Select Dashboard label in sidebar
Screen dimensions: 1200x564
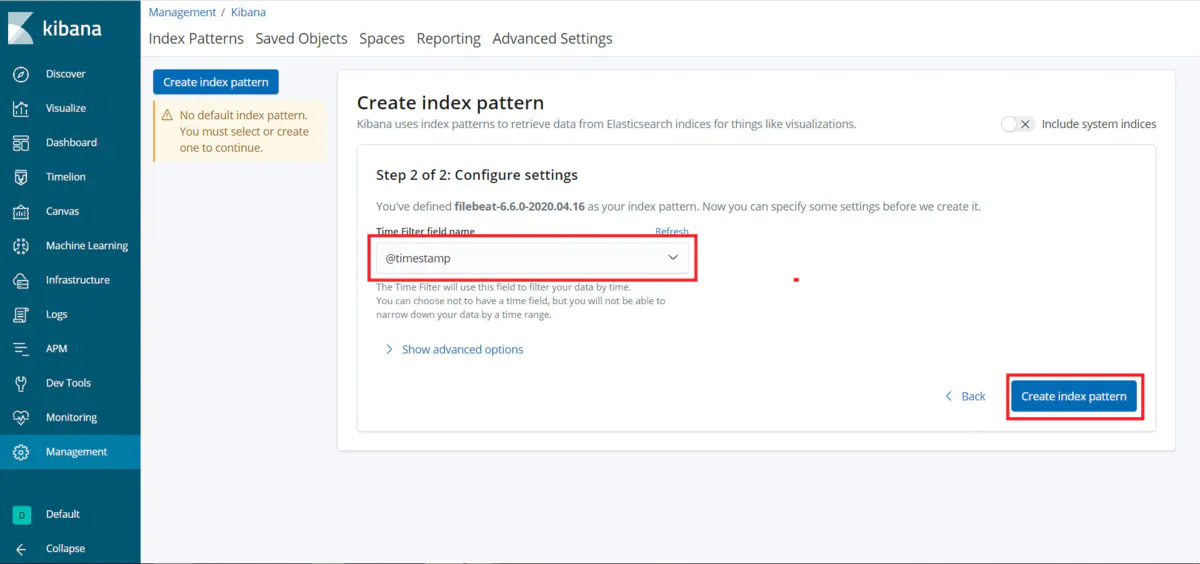click(x=71, y=143)
